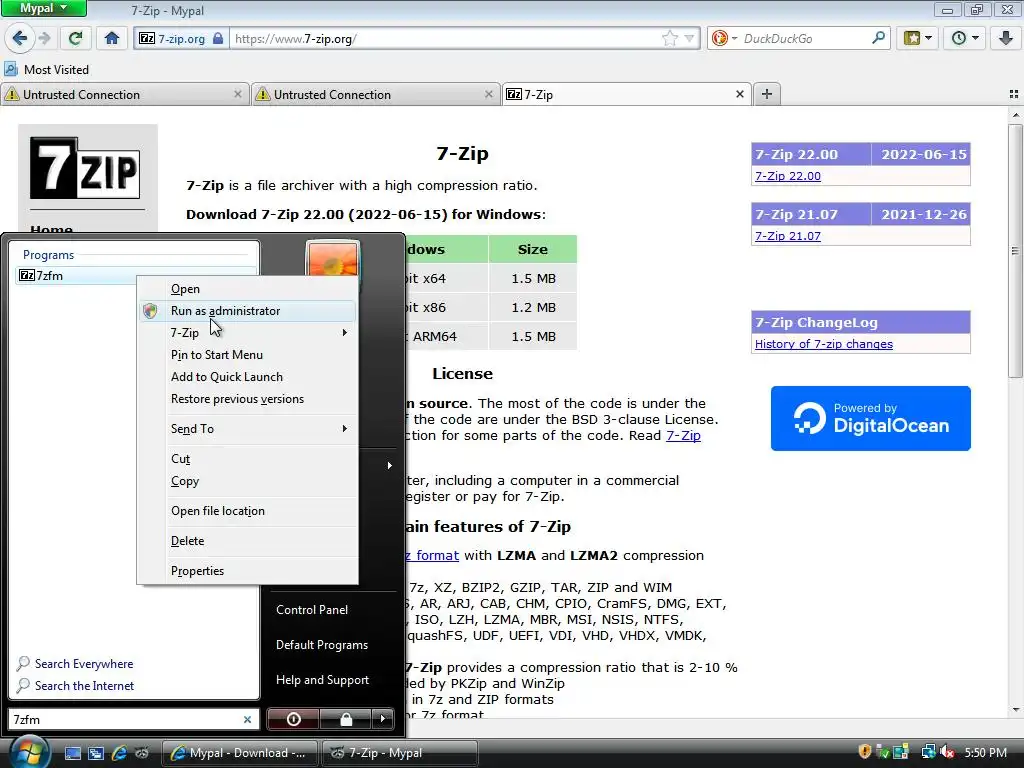Open Default Programs from Start menu
Screen dimensions: 1024x768
coord(322,645)
